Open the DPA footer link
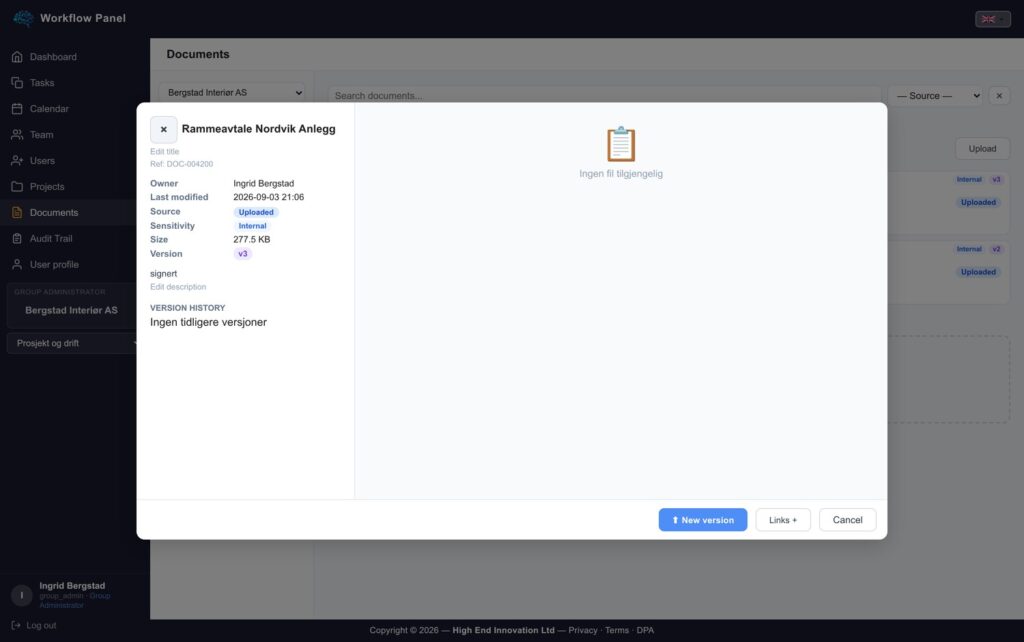This screenshot has width=1024, height=642. pos(645,630)
